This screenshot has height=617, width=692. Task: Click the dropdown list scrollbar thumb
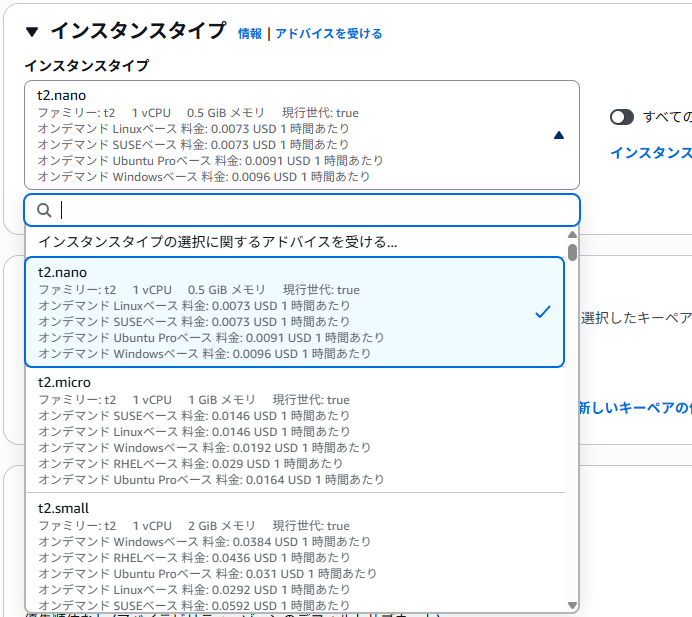tap(572, 252)
